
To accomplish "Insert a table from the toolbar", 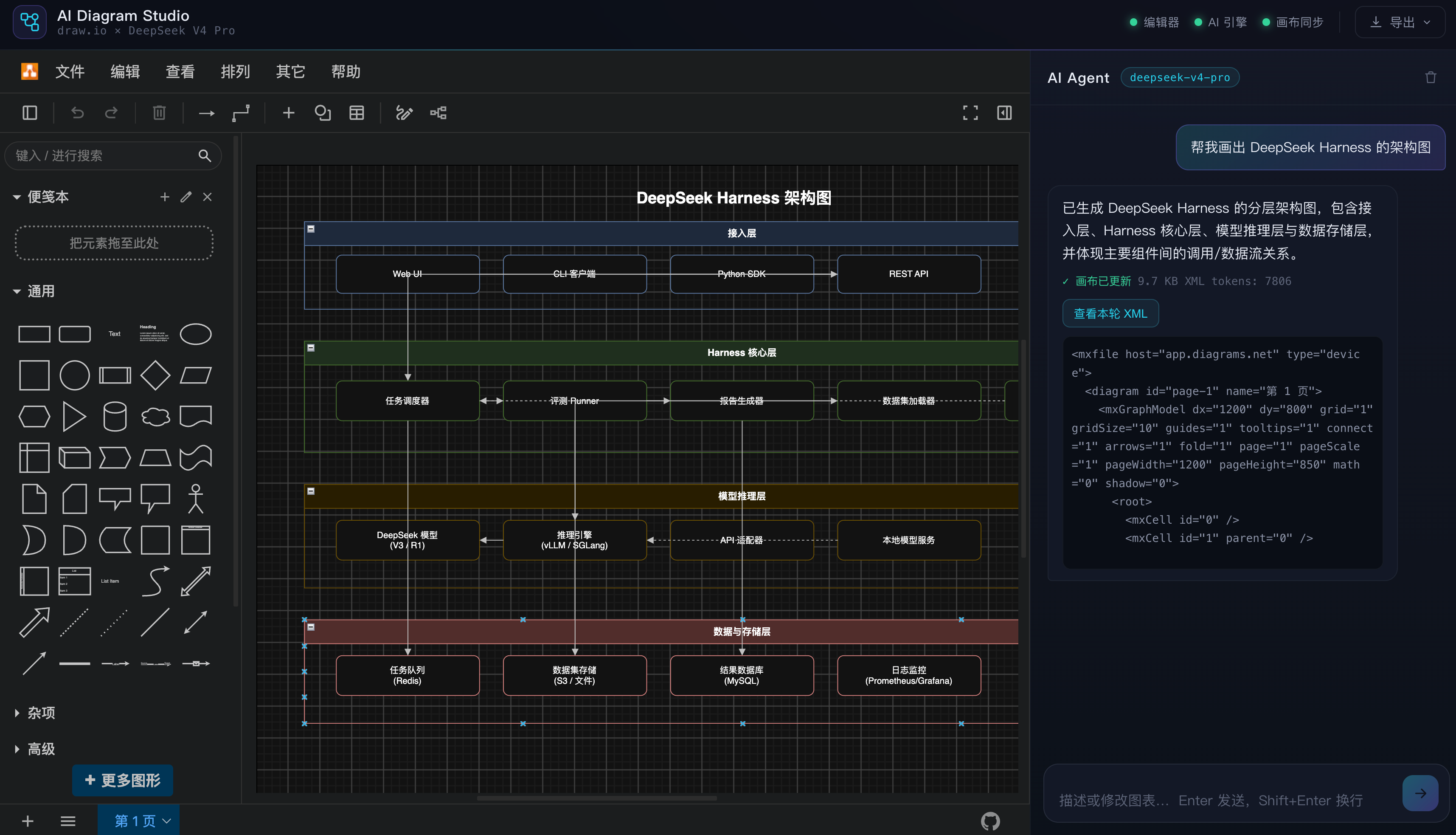I will coord(357,113).
